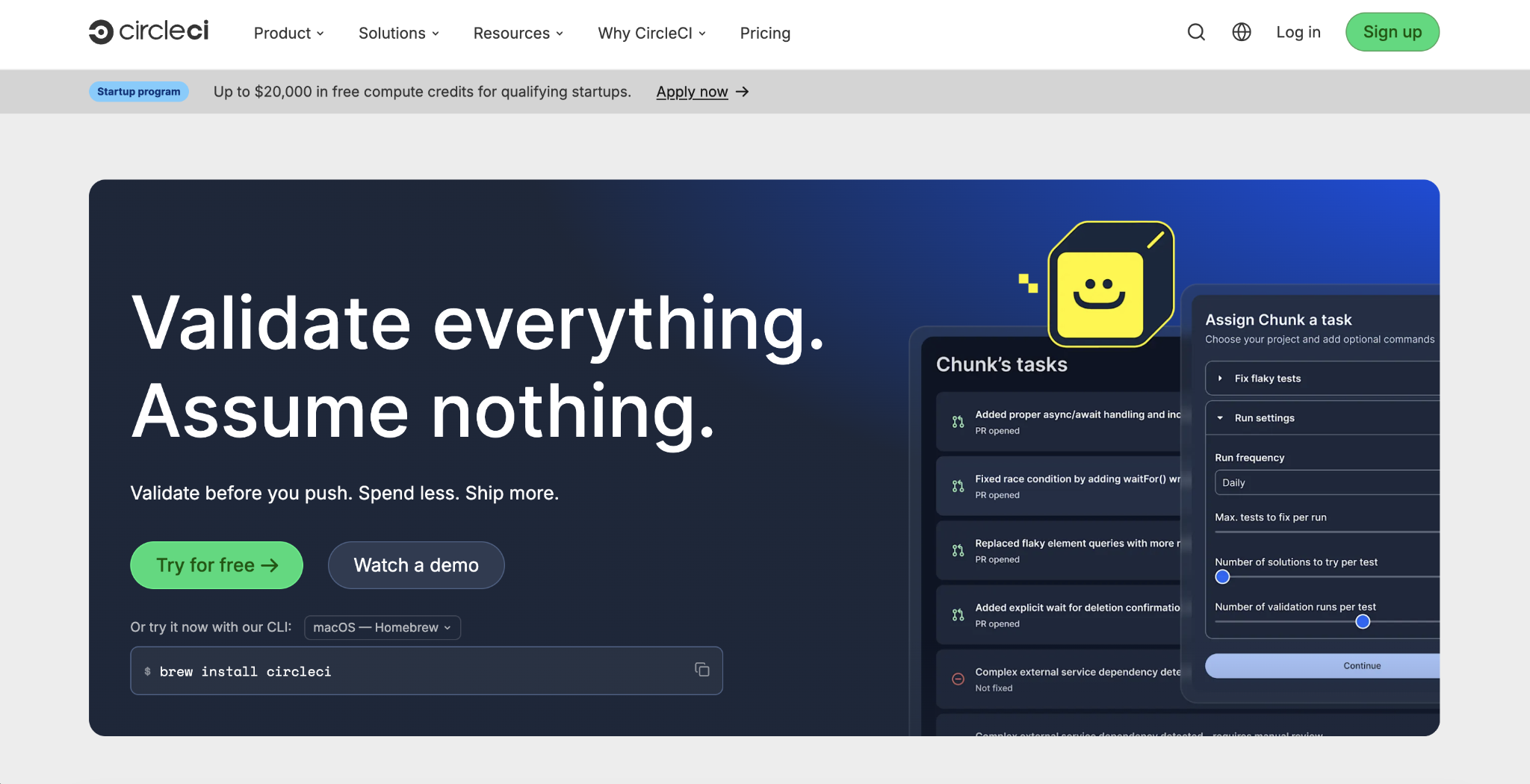Viewport: 1530px width, 784px height.
Task: Click the Max. tests to fix slider track
Action: click(1327, 532)
